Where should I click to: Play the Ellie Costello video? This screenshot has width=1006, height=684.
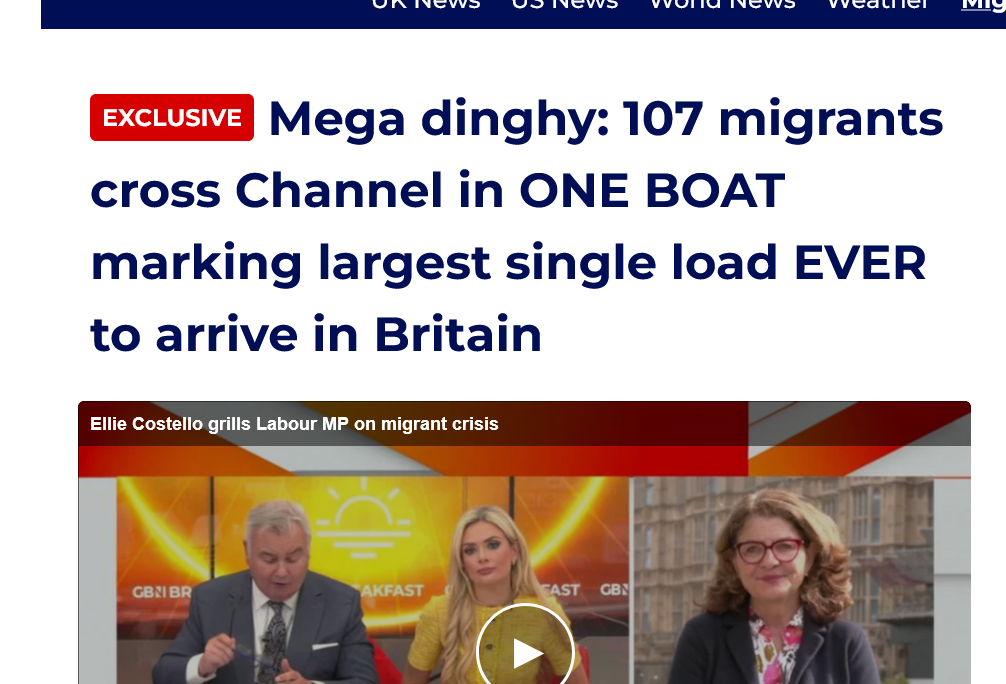click(525, 648)
